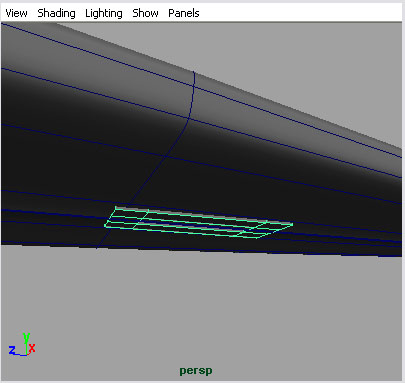The image size is (405, 383).
Task: Click the blue Z axis letter of the gizmo
Action: click(12, 350)
